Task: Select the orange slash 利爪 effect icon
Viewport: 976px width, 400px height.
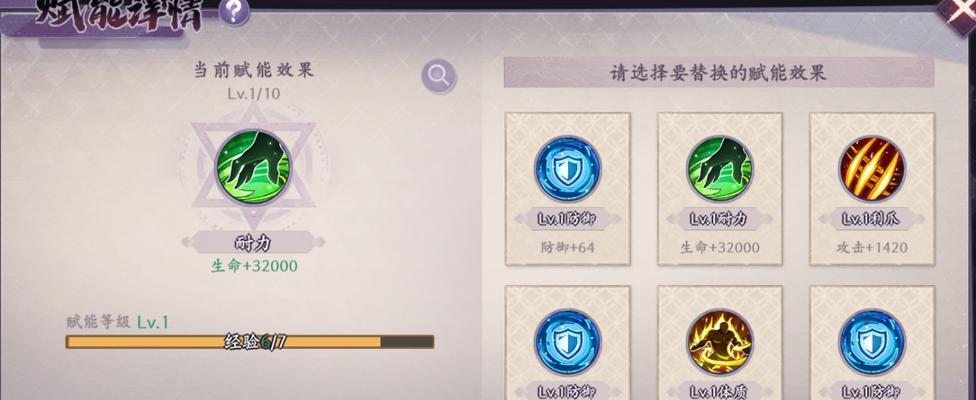Action: (871, 169)
